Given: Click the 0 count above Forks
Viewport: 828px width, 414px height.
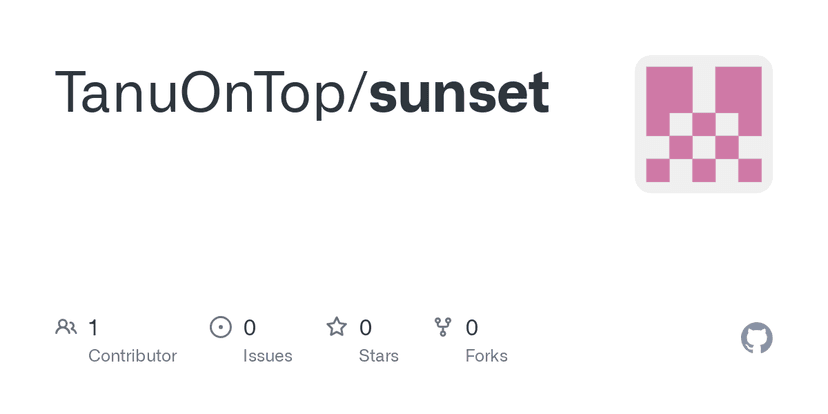Looking at the screenshot, I should pos(472,327).
